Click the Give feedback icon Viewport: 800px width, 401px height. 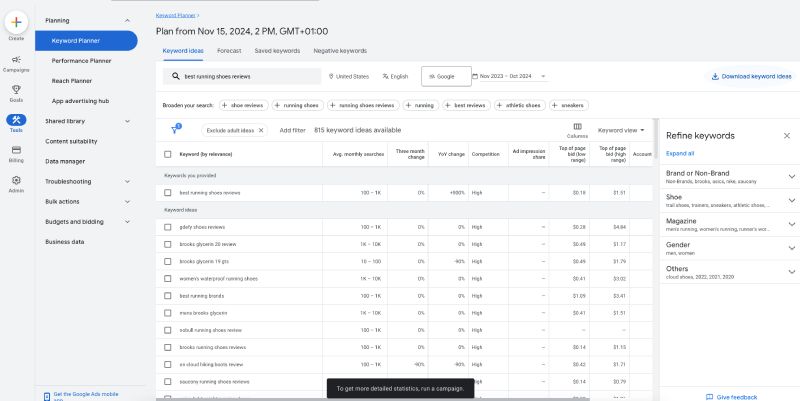[709, 397]
